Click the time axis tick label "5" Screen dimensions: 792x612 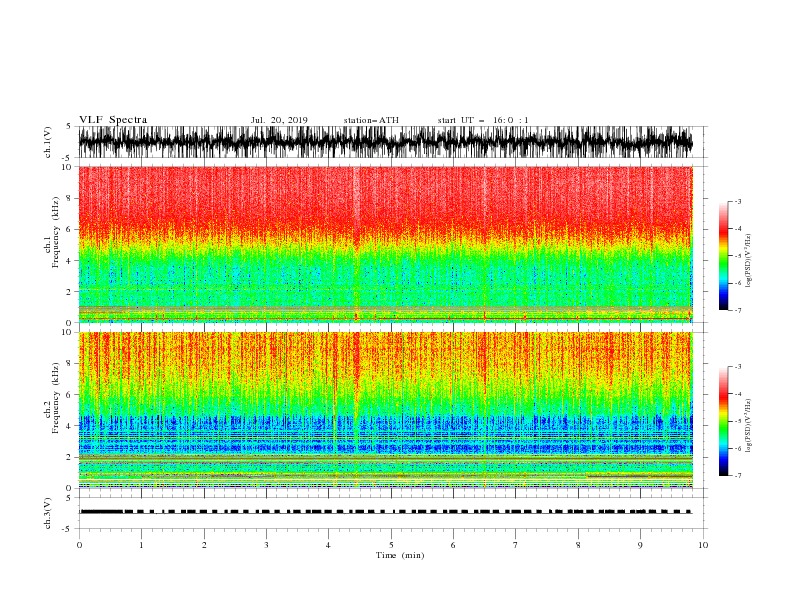(x=391, y=545)
